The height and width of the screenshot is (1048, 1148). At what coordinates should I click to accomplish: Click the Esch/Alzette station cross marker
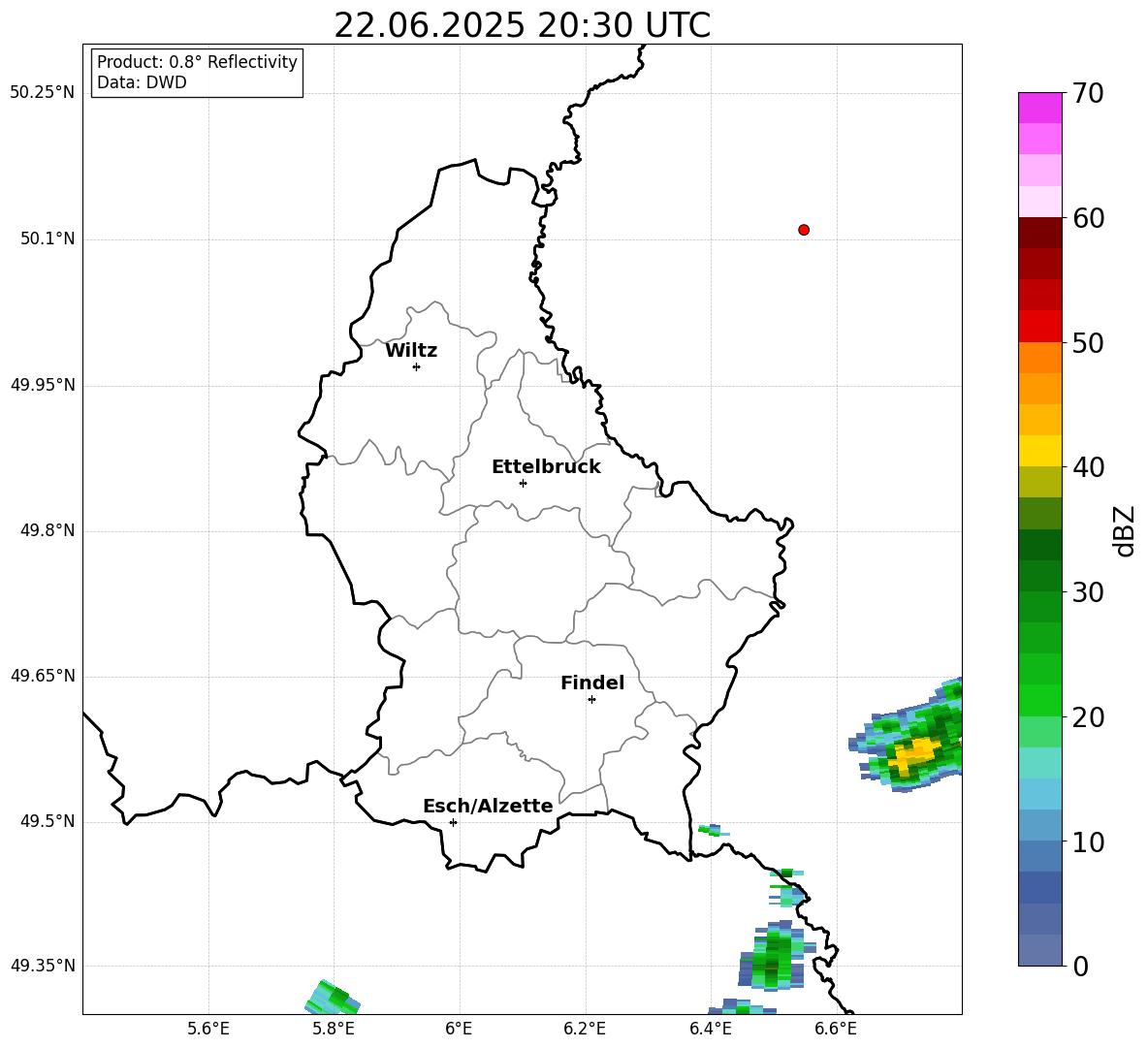453,822
